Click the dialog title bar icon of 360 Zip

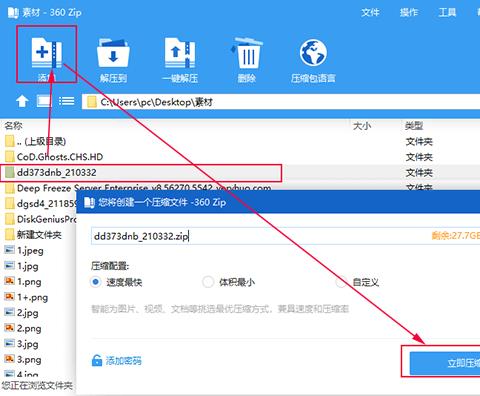(89, 202)
